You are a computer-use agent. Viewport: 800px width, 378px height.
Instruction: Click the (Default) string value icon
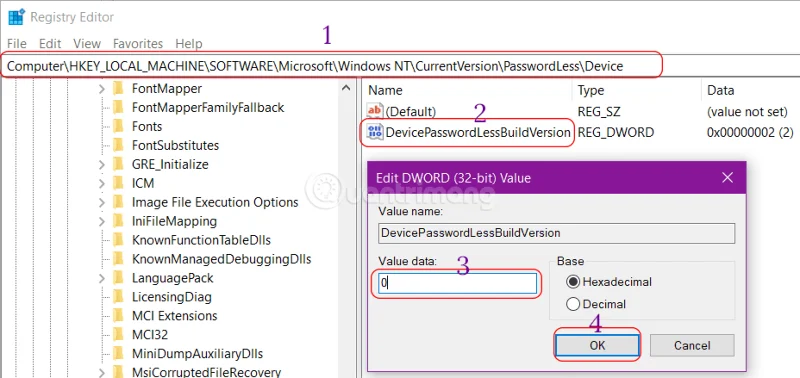375,111
